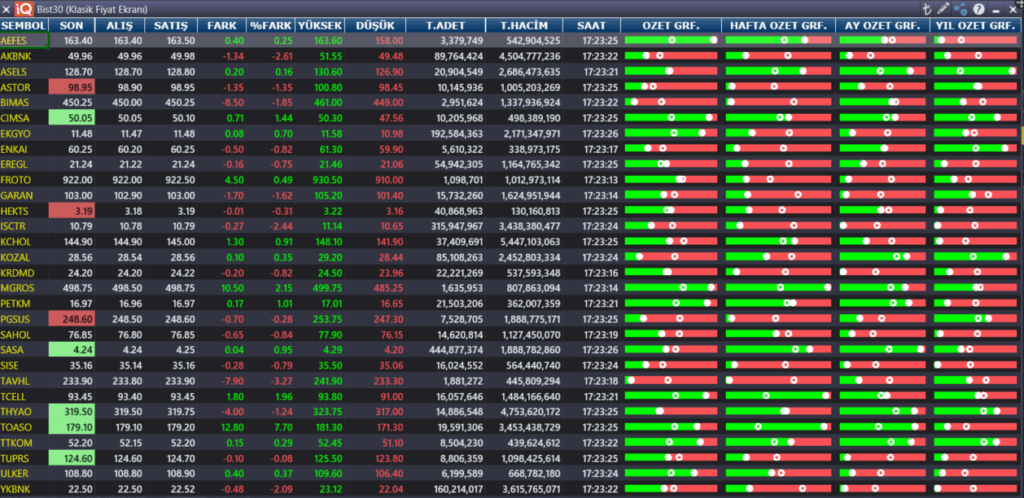Click TOASO last price 179.10
Viewport: 1024px width, 498px height.
pos(72,427)
